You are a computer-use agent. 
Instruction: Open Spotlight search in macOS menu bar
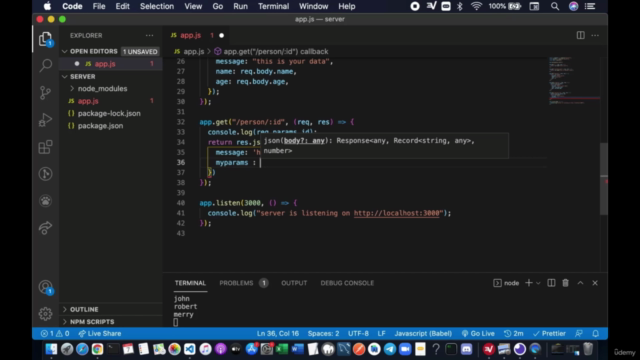pyautogui.click(x=555, y=6)
